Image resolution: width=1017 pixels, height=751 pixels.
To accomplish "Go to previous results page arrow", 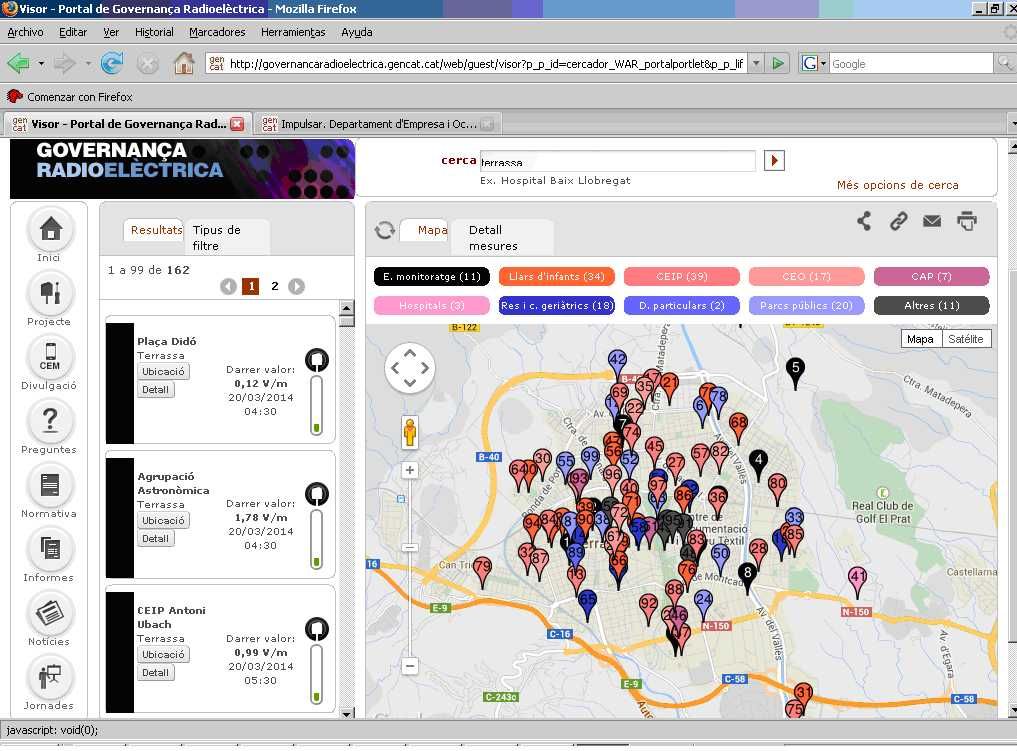I will click(228, 286).
